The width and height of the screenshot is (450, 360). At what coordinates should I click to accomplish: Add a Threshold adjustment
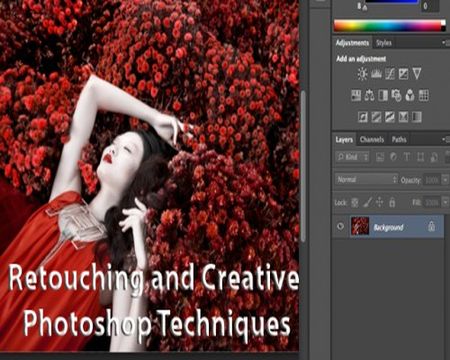coord(390,117)
